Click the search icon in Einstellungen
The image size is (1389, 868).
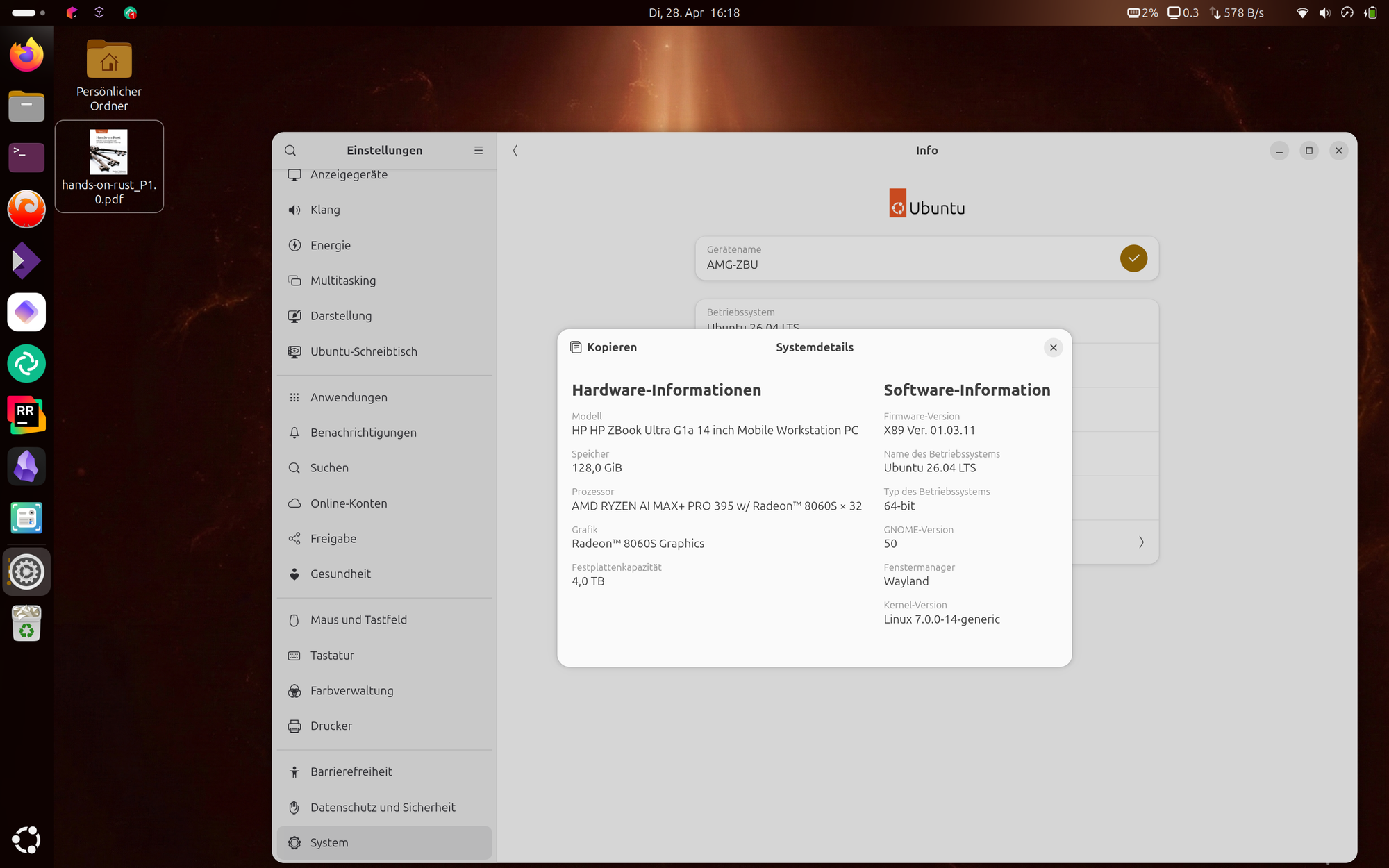(x=290, y=151)
